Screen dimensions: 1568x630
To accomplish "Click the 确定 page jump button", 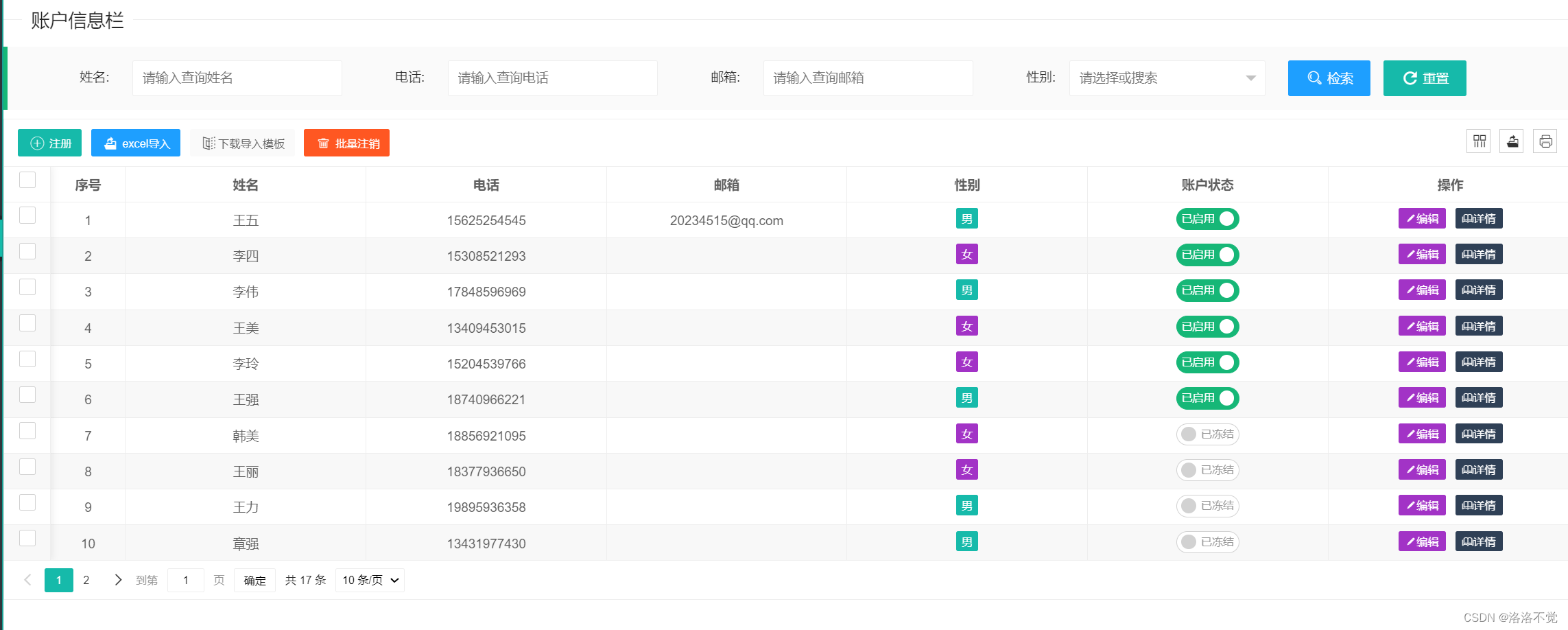I will 254,580.
